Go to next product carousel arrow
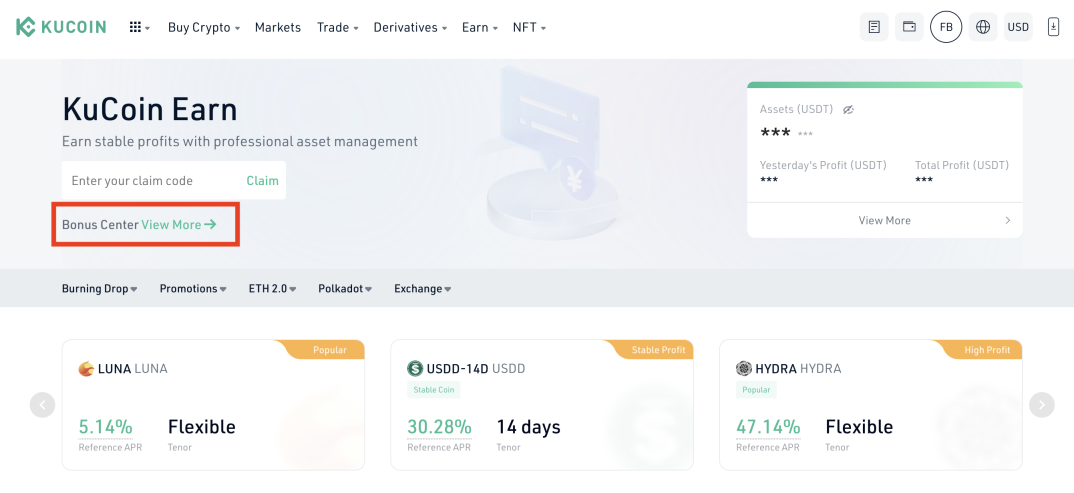The image size is (1074, 493). (1042, 405)
